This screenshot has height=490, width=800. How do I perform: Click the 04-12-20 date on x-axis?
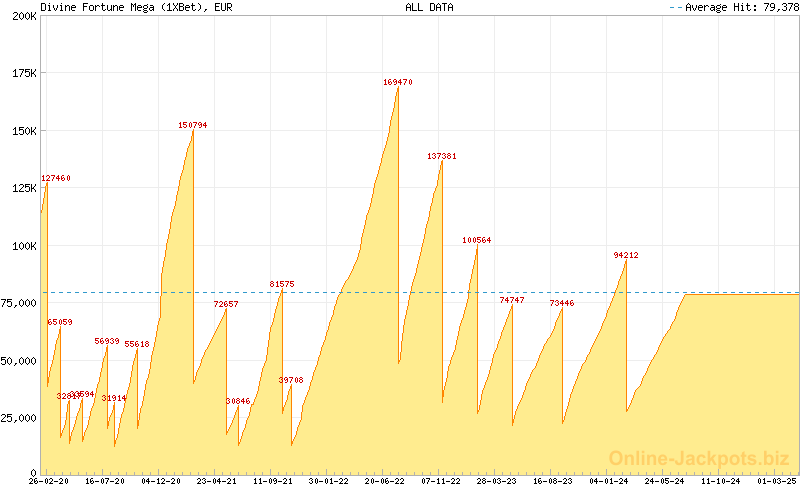tap(161, 481)
